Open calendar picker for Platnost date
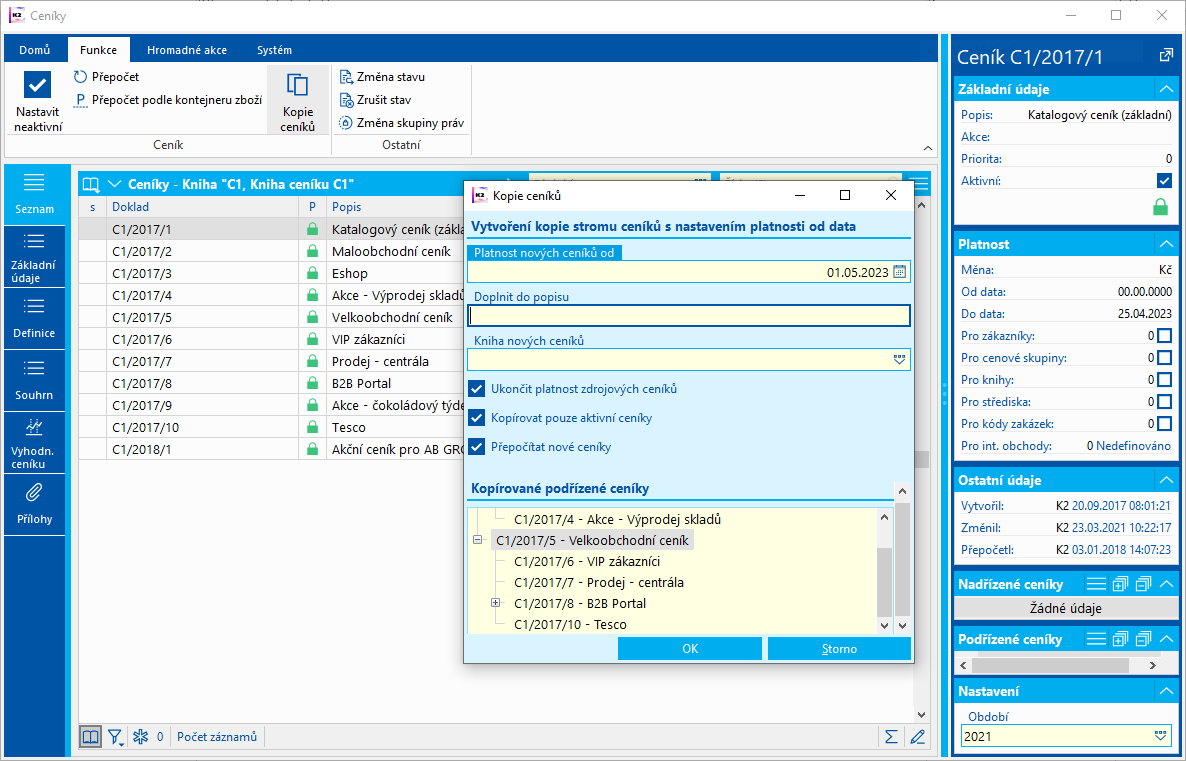The width and height of the screenshot is (1186, 761). click(x=899, y=271)
